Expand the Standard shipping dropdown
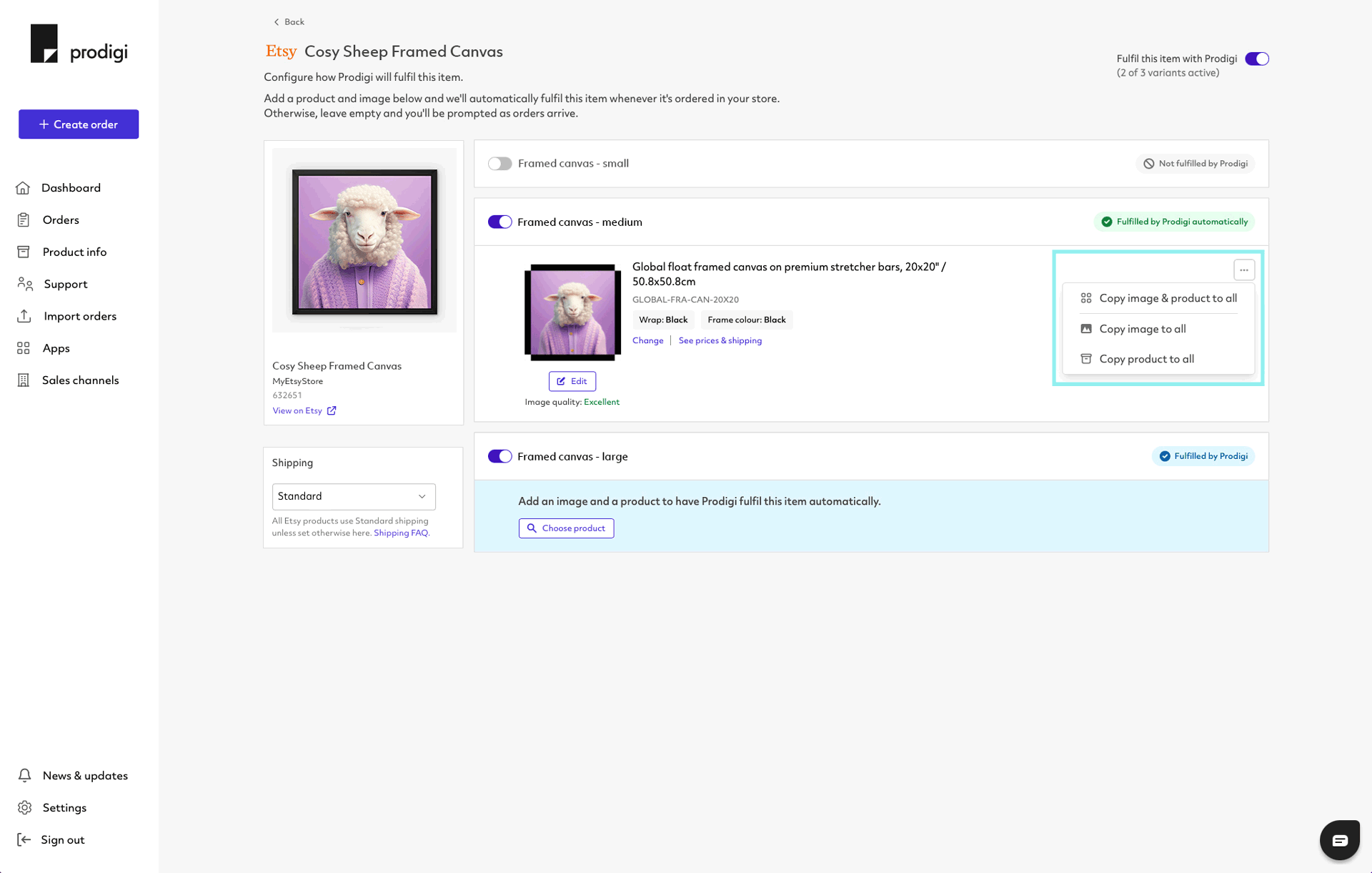 point(354,496)
